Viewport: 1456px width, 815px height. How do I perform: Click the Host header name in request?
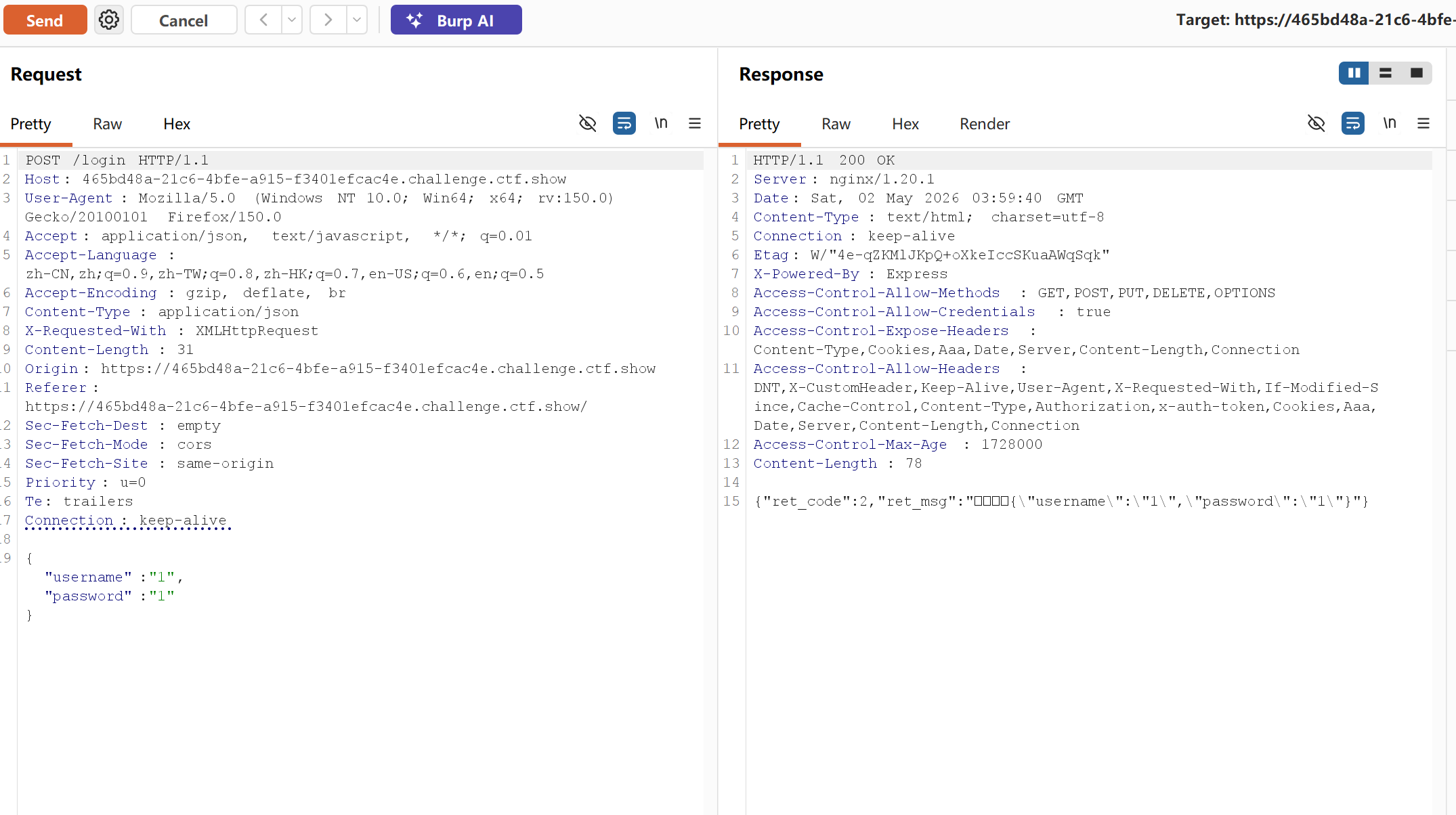[42, 179]
